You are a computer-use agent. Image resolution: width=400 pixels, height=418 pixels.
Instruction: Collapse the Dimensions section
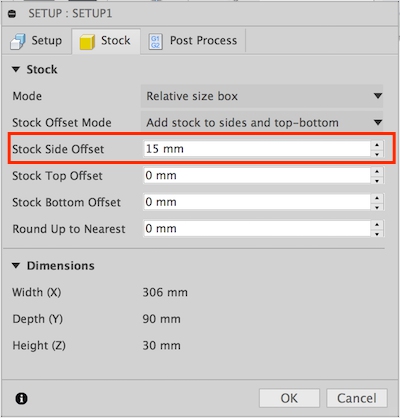click(16, 266)
